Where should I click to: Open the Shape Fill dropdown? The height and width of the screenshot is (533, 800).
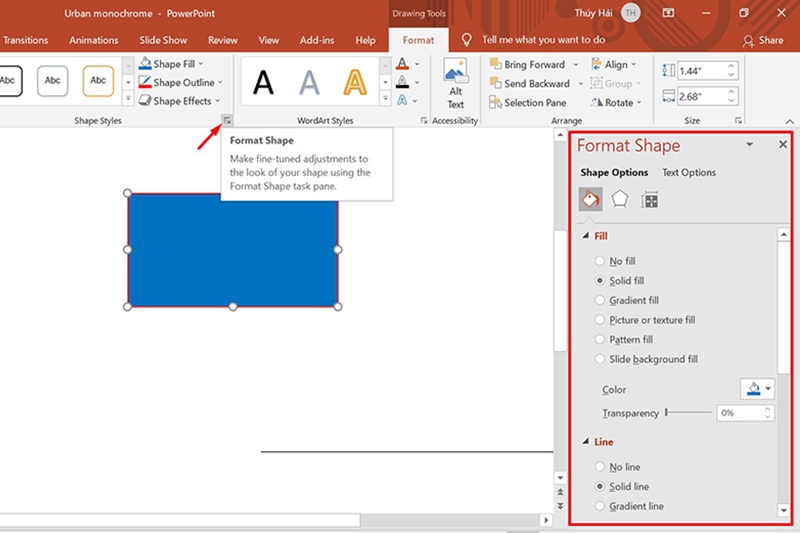[x=176, y=64]
